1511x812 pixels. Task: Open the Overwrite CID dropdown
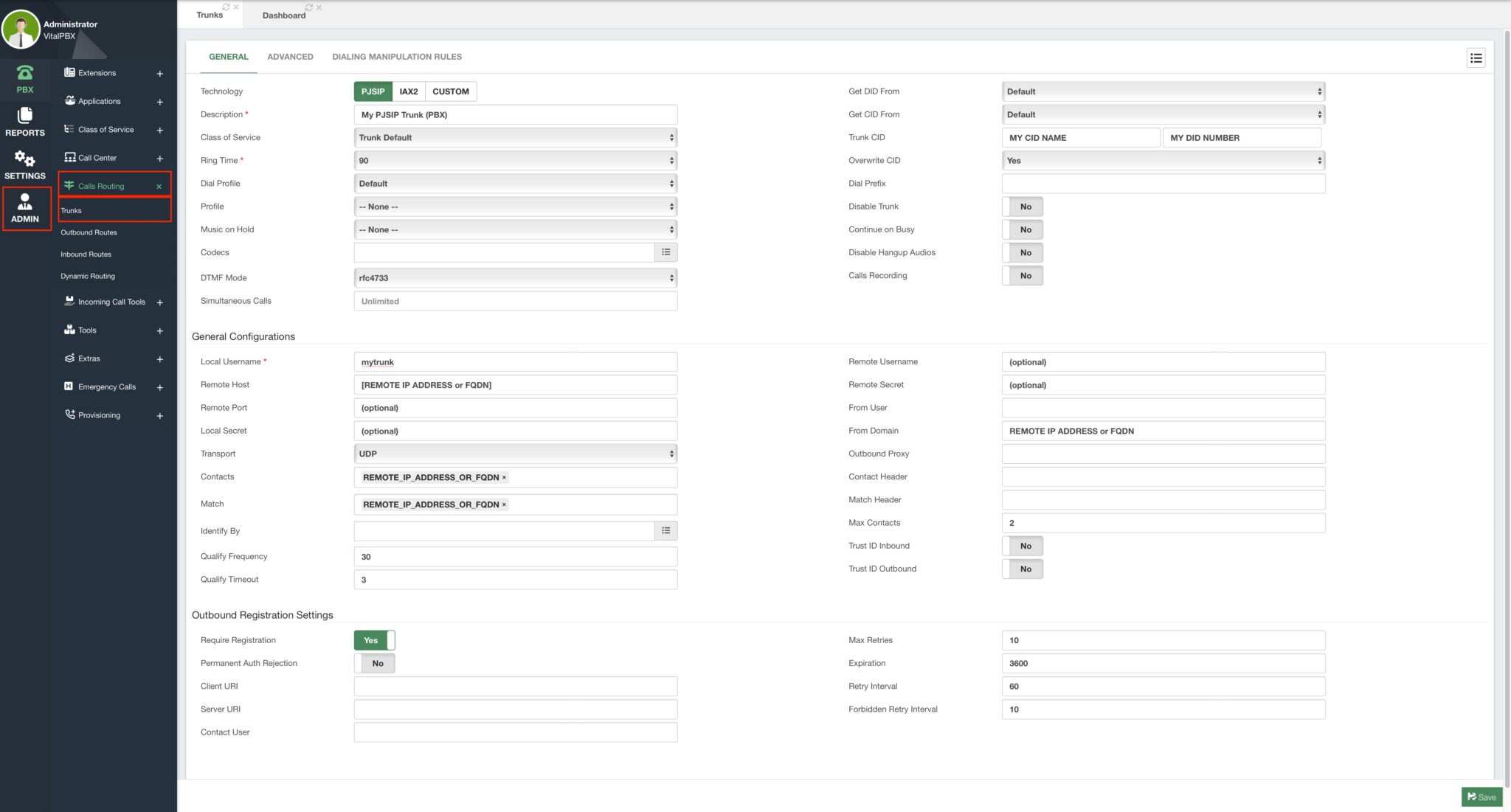(1163, 160)
